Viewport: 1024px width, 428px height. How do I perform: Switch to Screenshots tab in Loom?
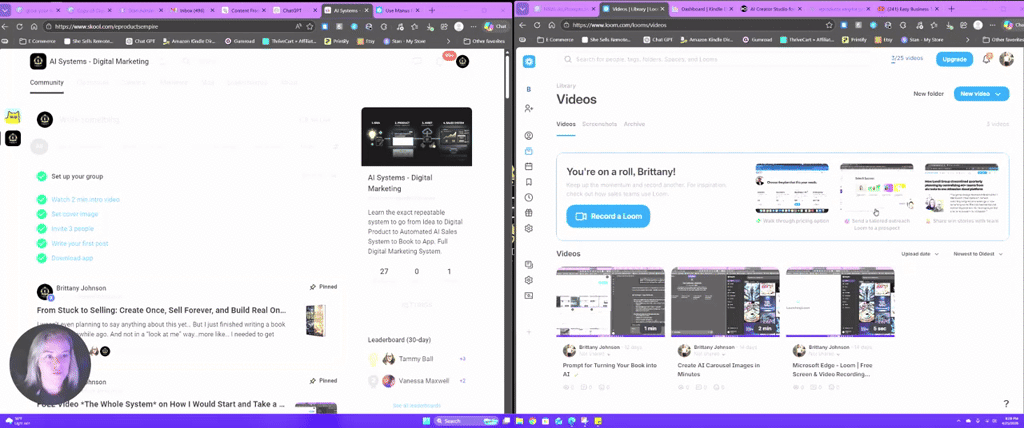600,124
